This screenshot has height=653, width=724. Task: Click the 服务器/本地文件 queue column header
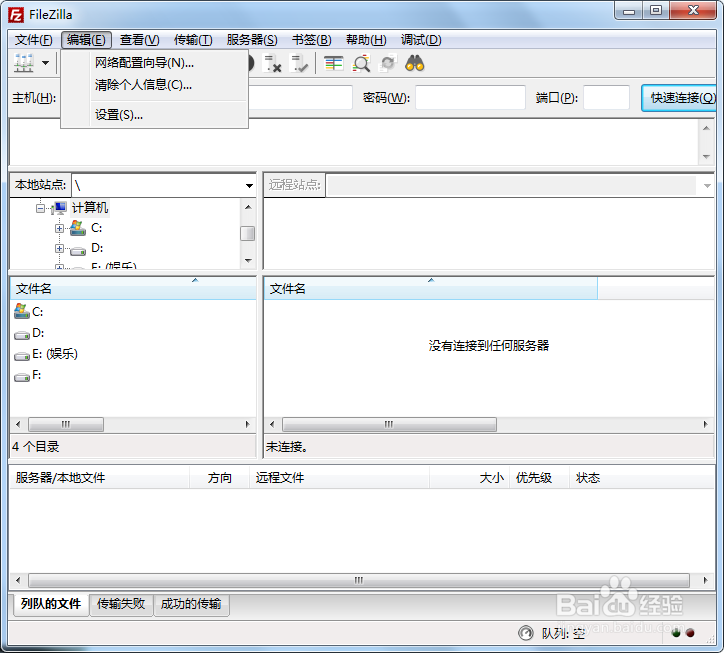point(99,478)
